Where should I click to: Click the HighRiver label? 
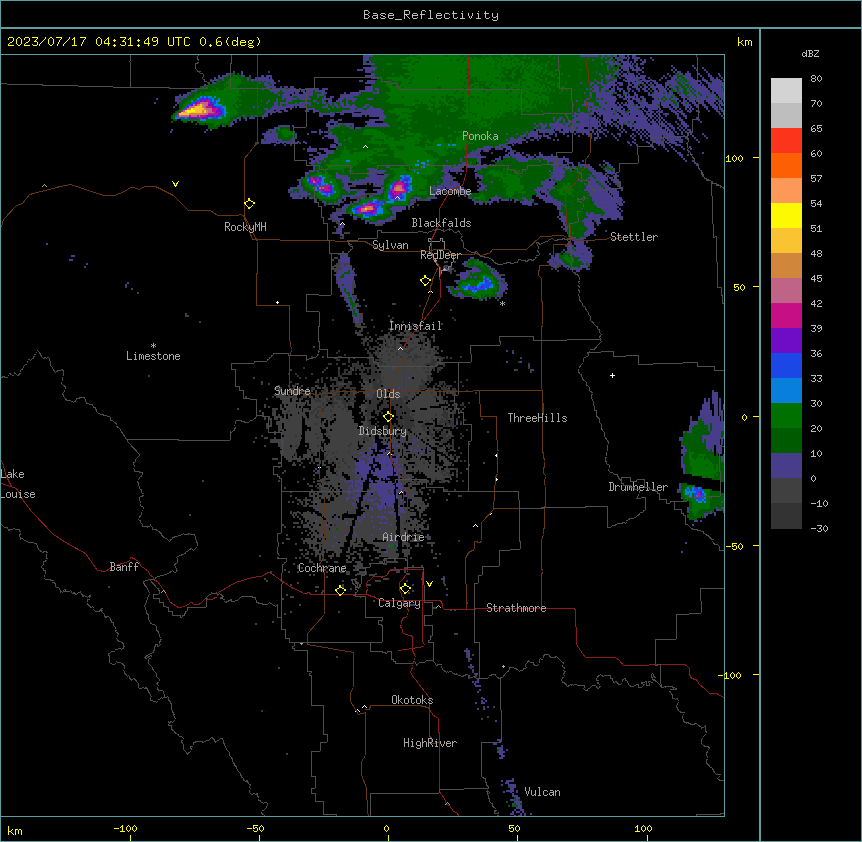430,743
